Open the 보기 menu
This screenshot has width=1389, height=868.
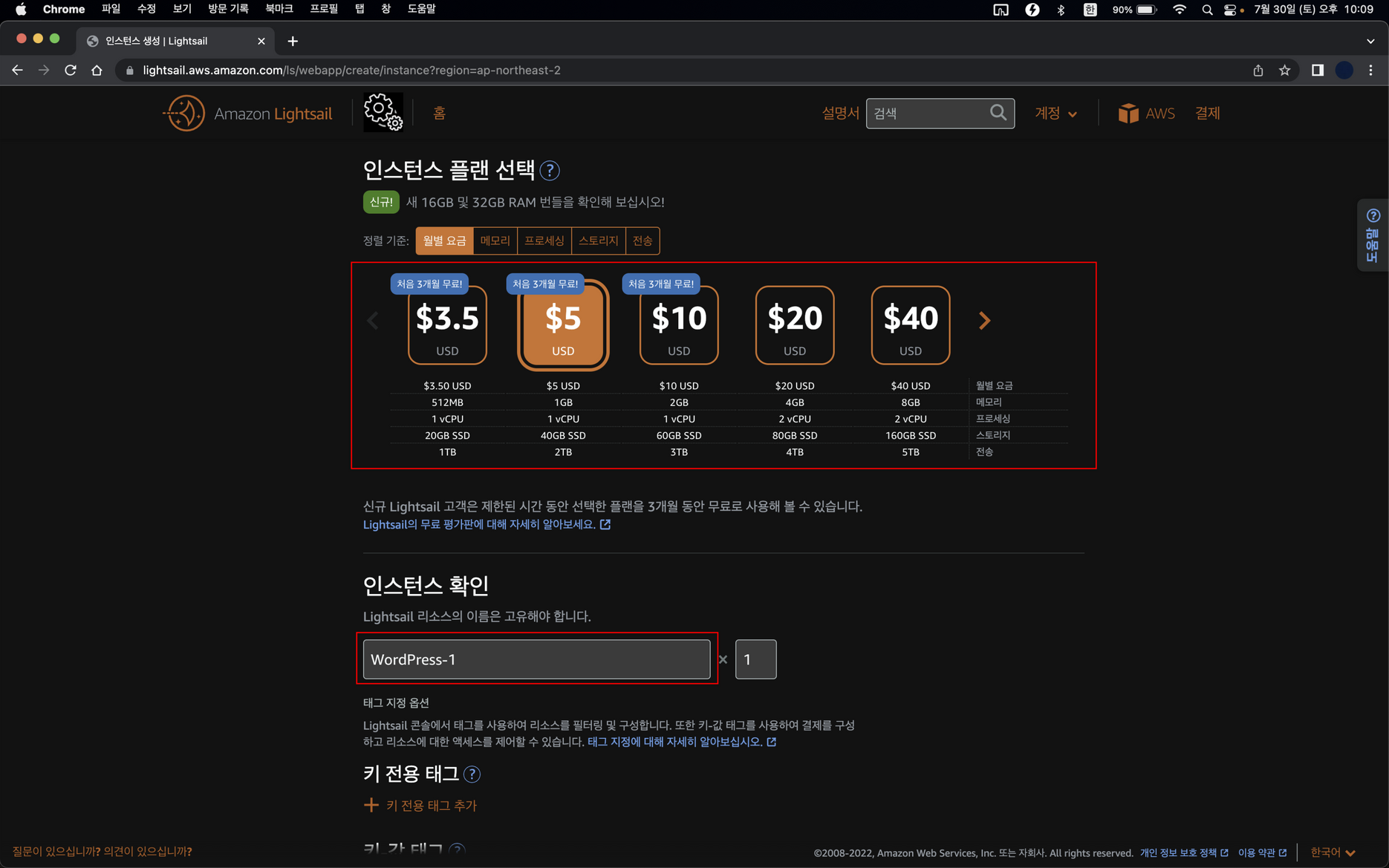(182, 9)
